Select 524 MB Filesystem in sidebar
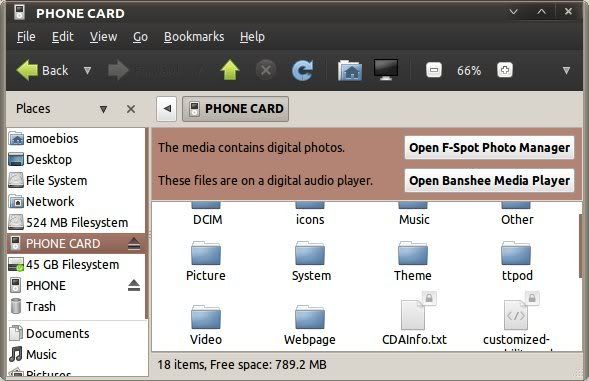 (76, 223)
